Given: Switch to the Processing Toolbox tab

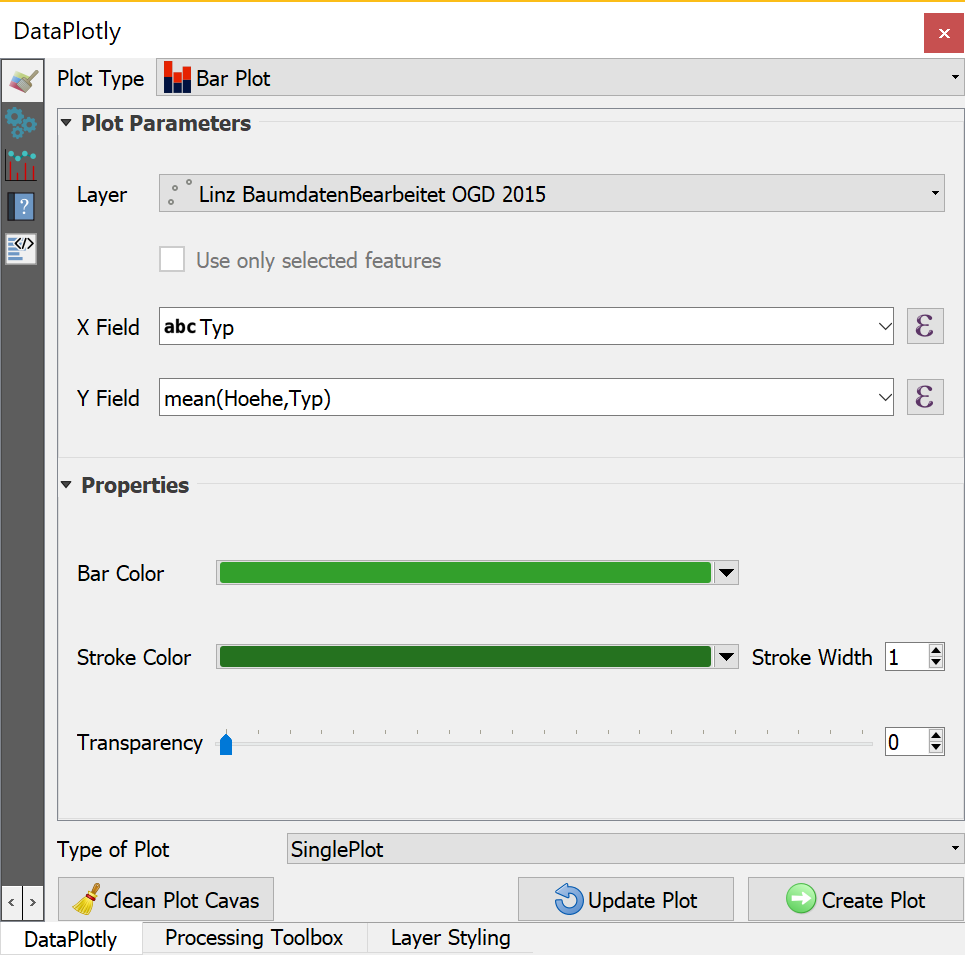Looking at the screenshot, I should (x=254, y=938).
